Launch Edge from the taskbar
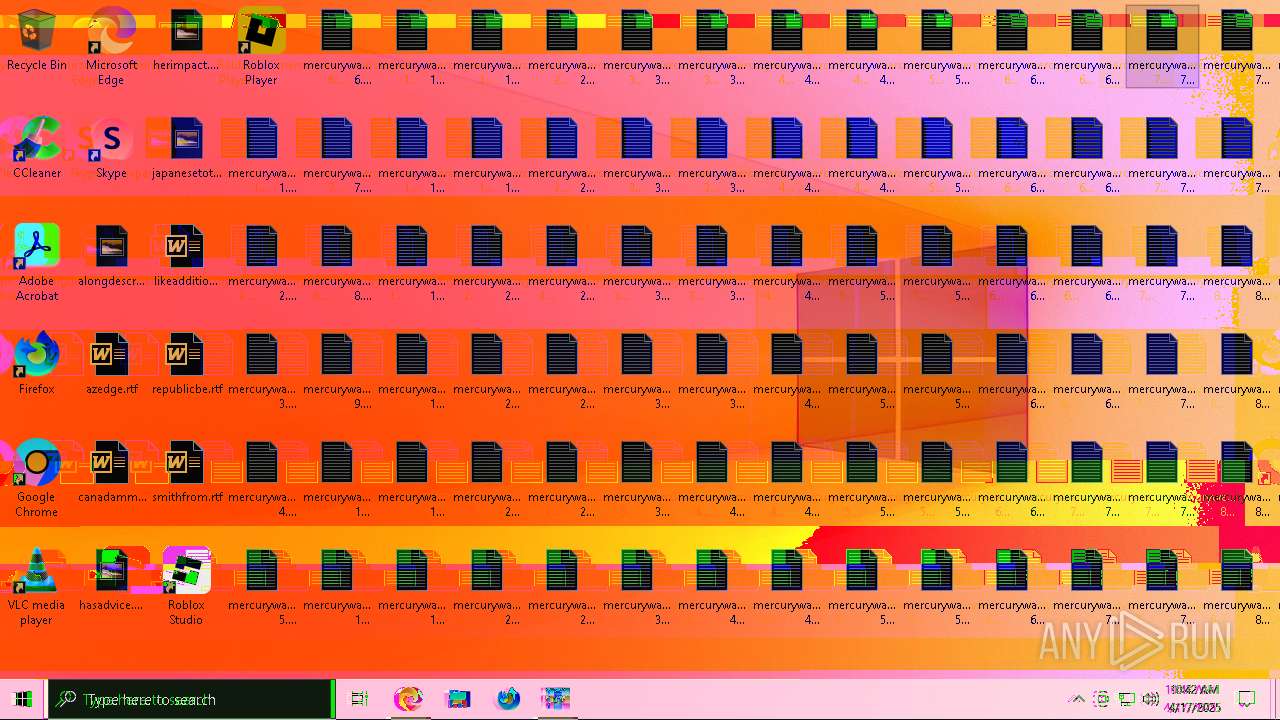The image size is (1280, 720). 408,699
